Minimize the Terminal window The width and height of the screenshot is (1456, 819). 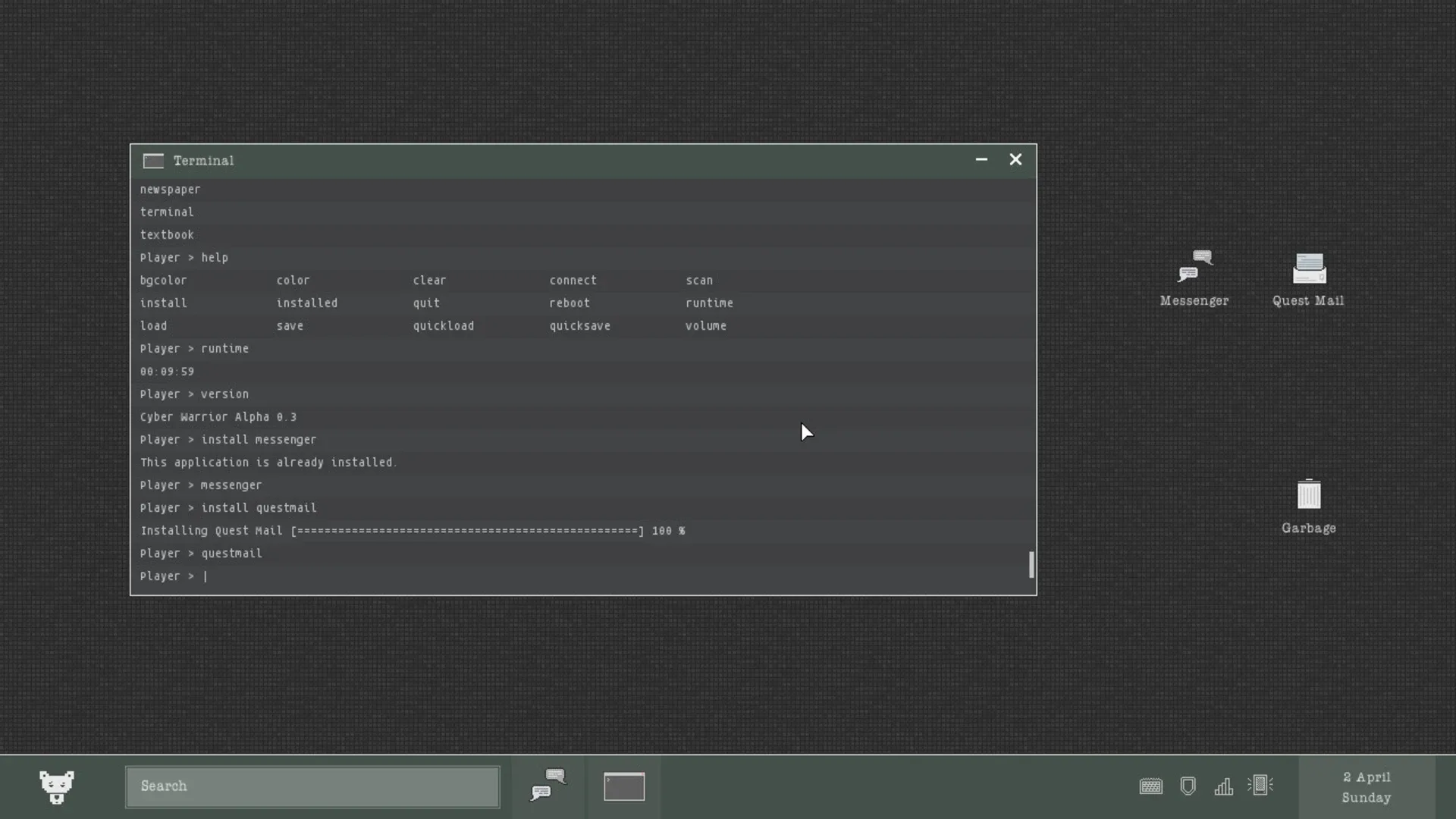981,159
